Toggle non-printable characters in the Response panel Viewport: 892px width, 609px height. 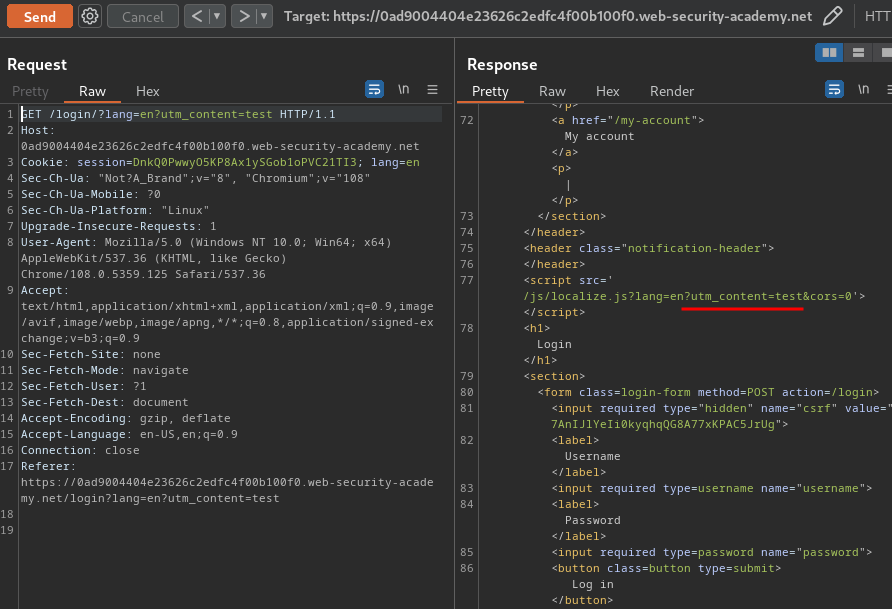click(864, 89)
